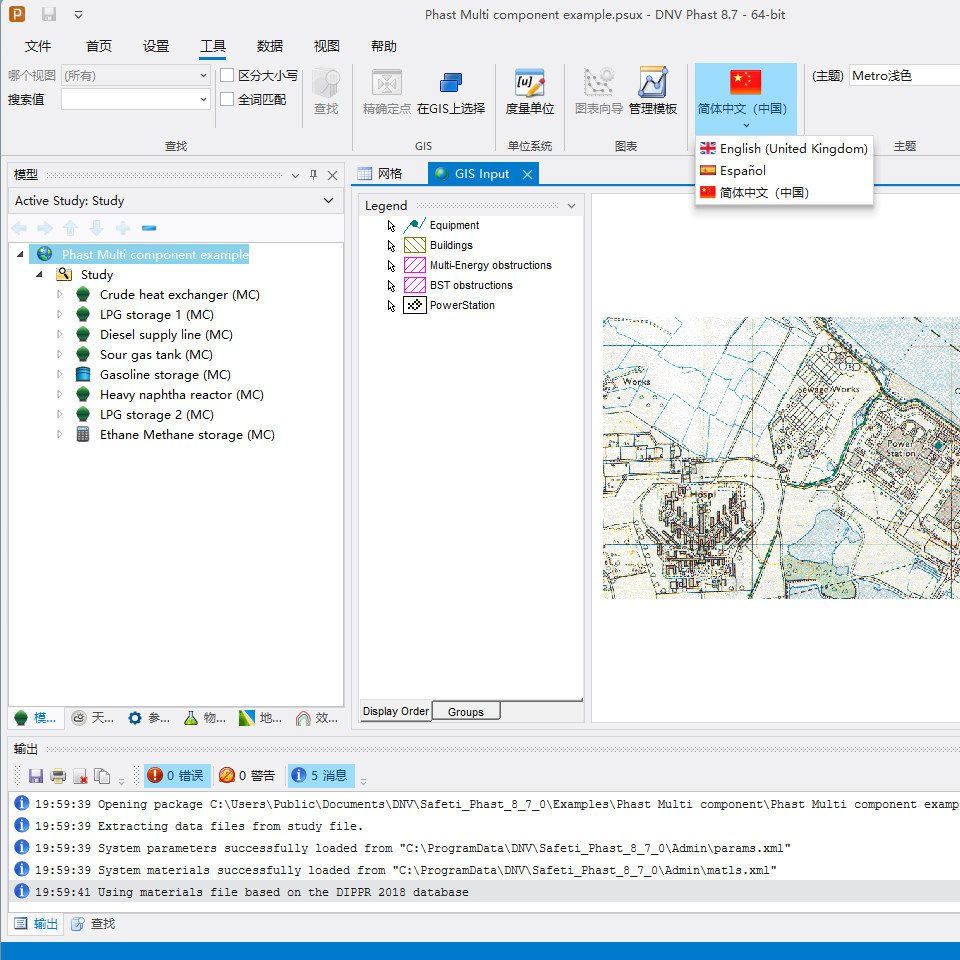This screenshot has width=960, height=960.
Task: Open the Active Study dropdown
Action: coord(328,201)
